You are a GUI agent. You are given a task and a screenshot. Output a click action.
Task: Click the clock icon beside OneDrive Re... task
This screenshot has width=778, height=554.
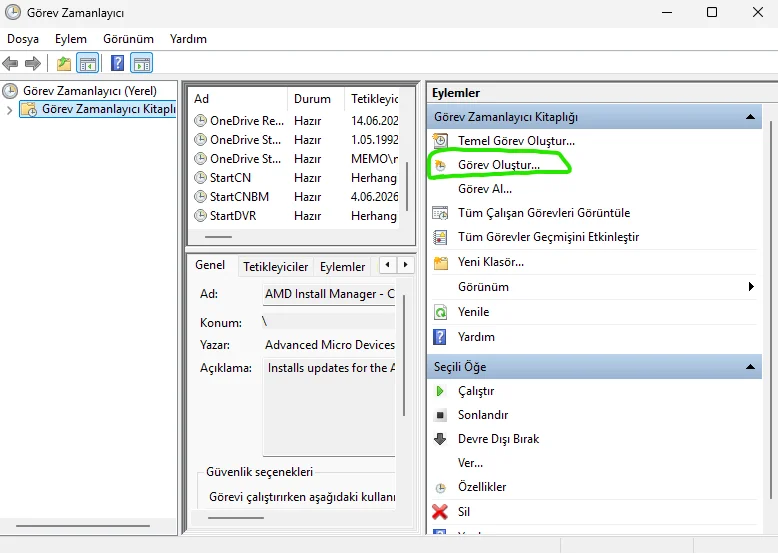click(x=200, y=121)
